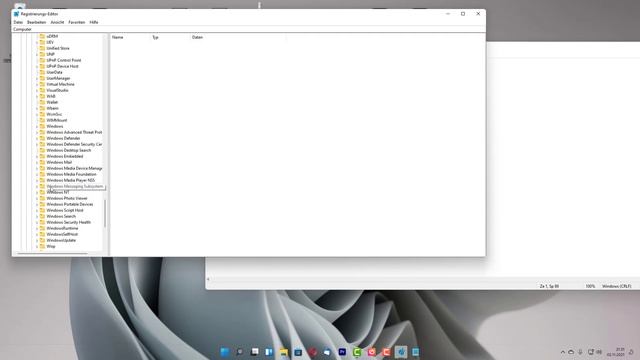640x360 pixels.
Task: Click the Registry Editor taskbar icon
Action: point(401,352)
